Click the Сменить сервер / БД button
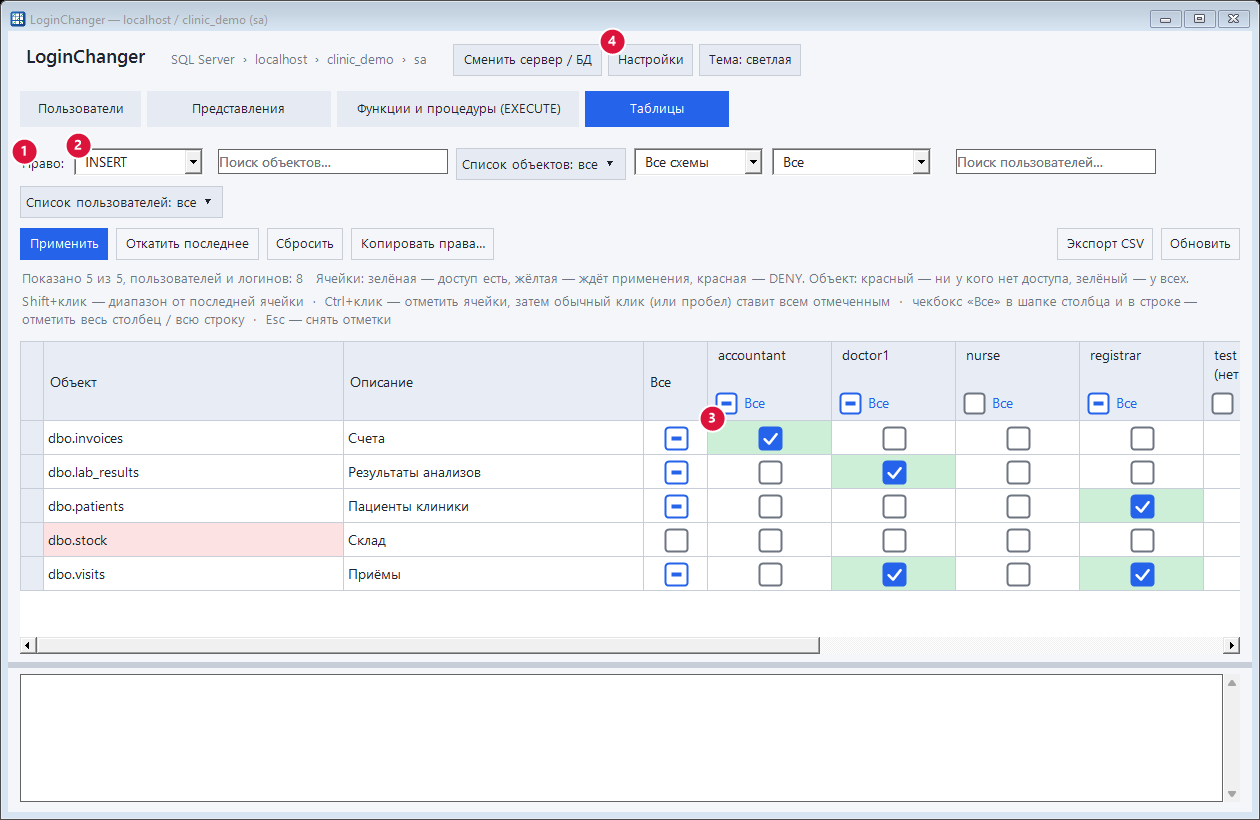 click(528, 60)
